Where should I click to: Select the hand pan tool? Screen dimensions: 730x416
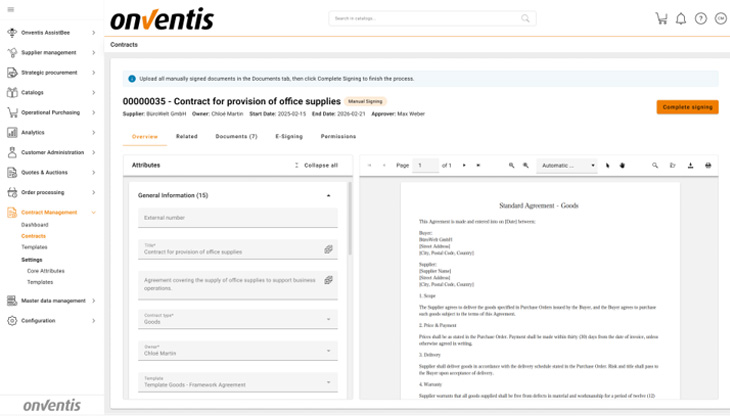(622, 165)
